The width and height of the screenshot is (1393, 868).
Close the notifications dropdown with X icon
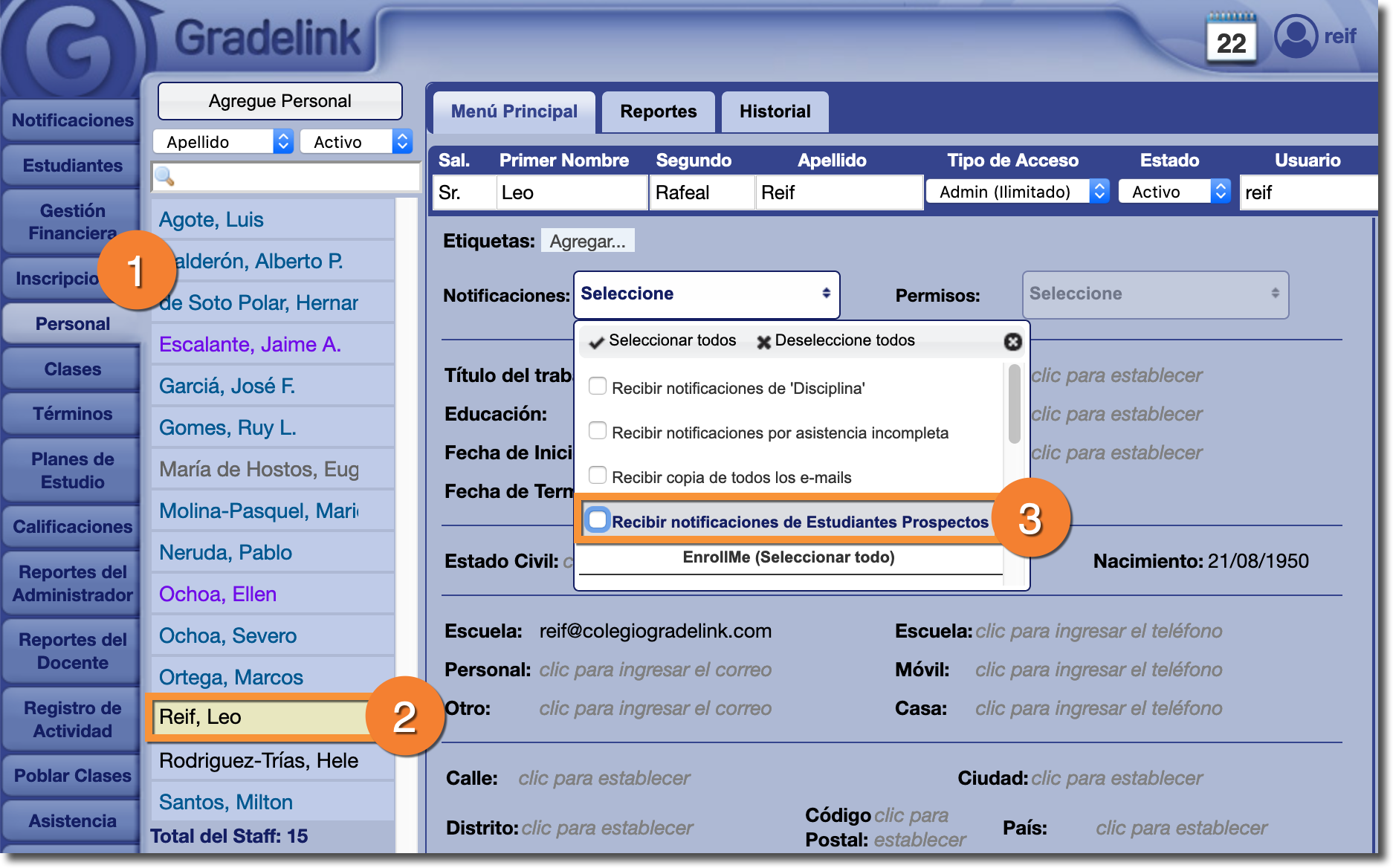[1012, 341]
